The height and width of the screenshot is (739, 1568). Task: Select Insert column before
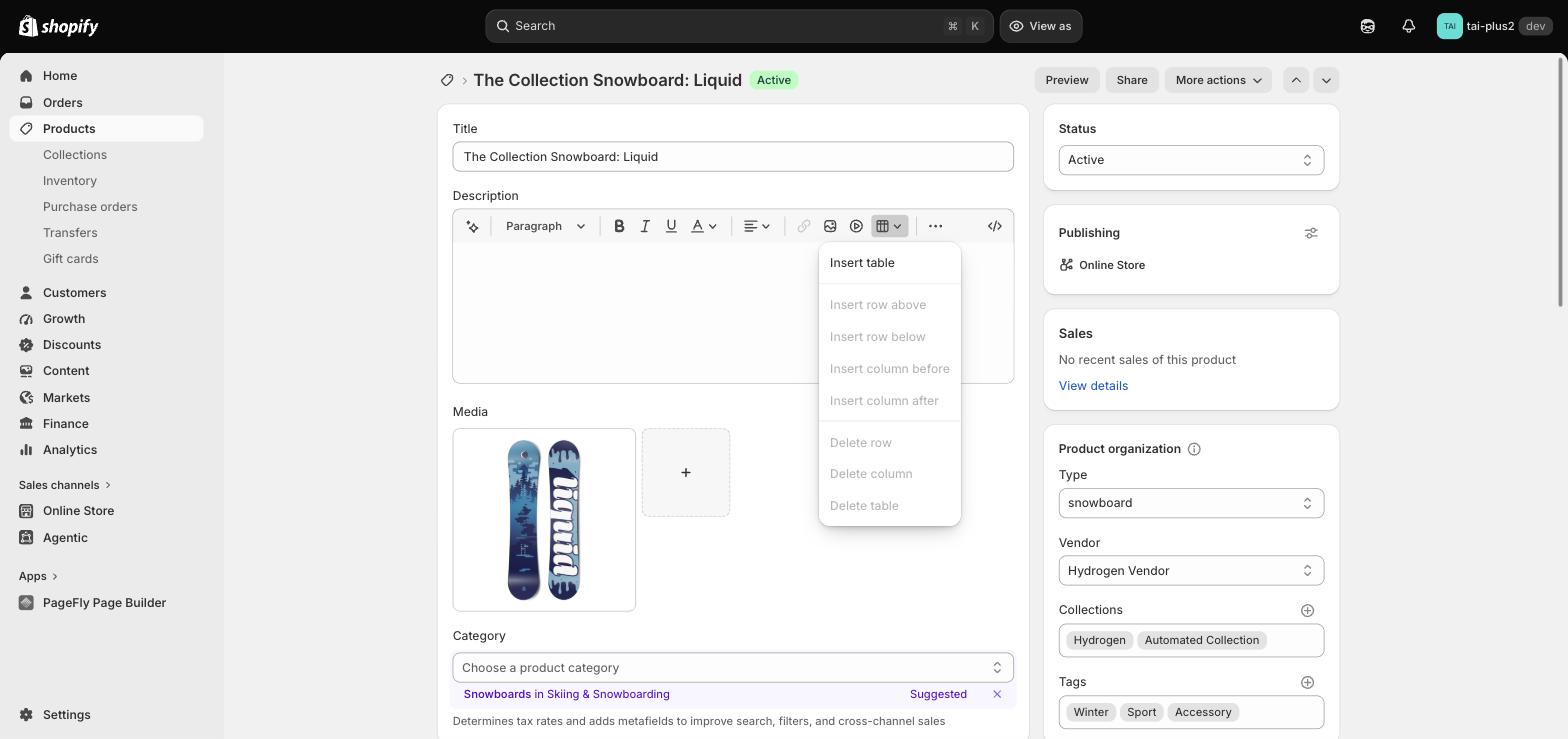[890, 369]
